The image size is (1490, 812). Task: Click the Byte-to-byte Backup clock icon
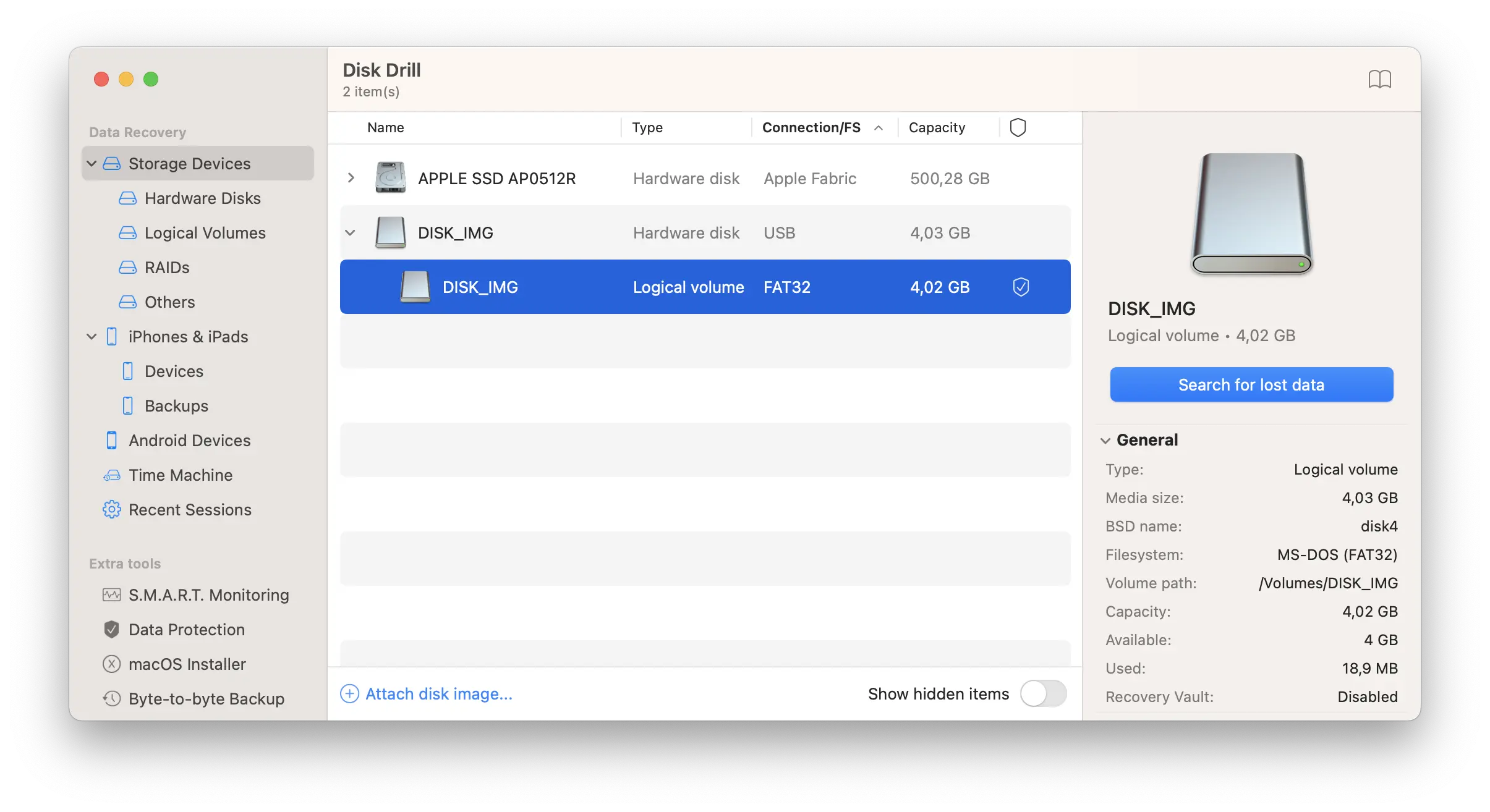tap(111, 698)
